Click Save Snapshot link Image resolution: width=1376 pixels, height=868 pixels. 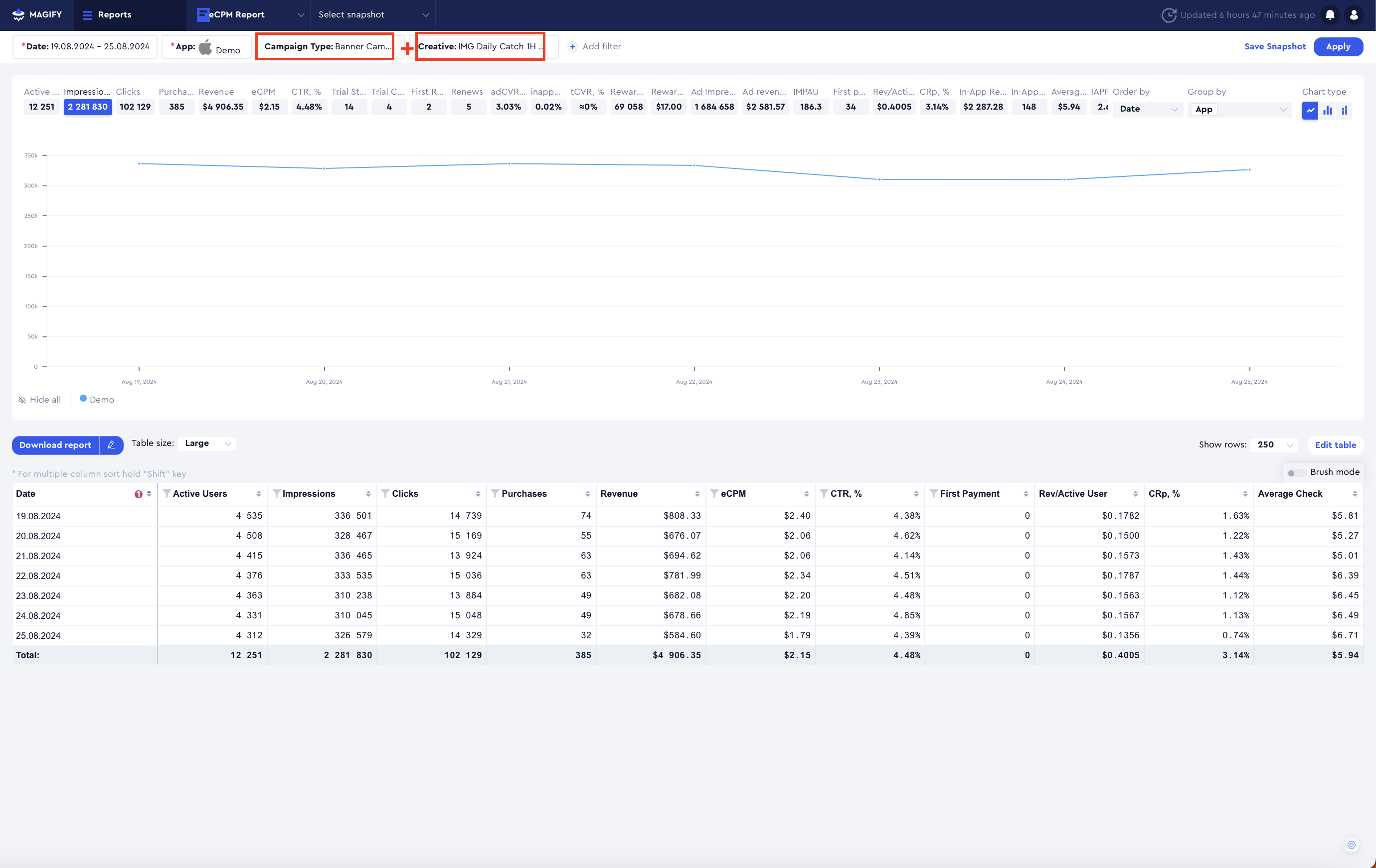[1274, 46]
